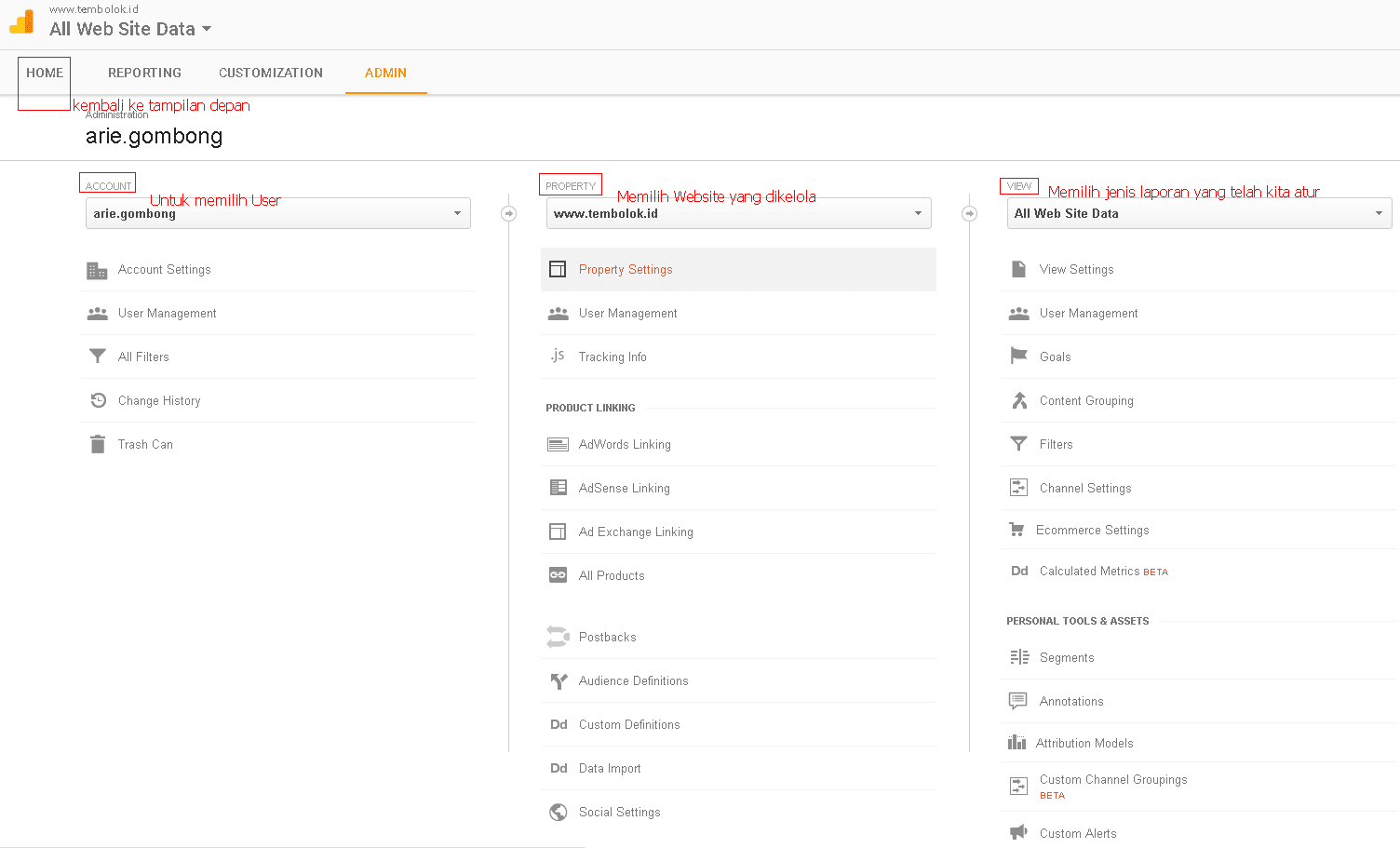Click the Social Settings globe icon
Image resolution: width=1400 pixels, height=848 pixels.
tap(559, 812)
